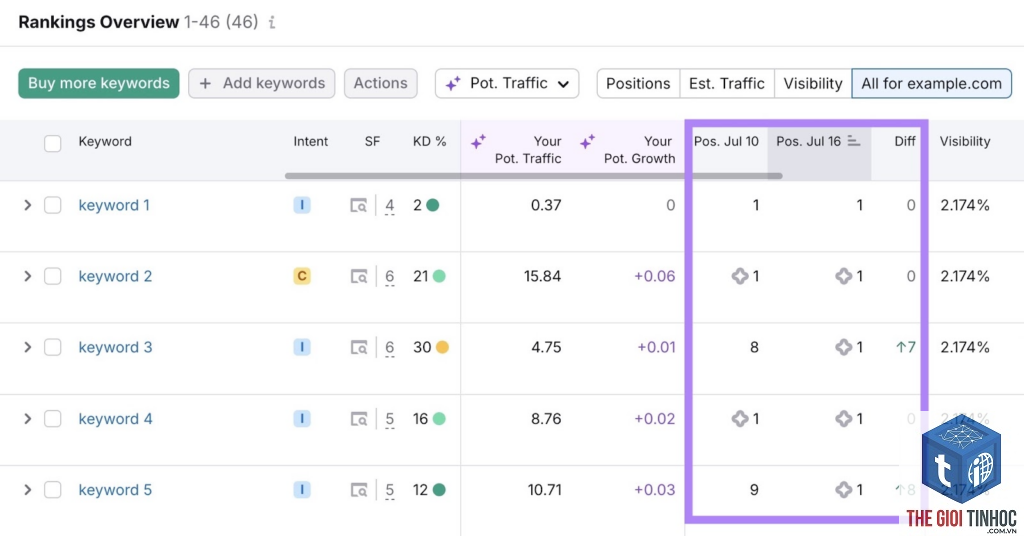Open the keyword 1 link
This screenshot has height=536, width=1024.
pos(114,205)
